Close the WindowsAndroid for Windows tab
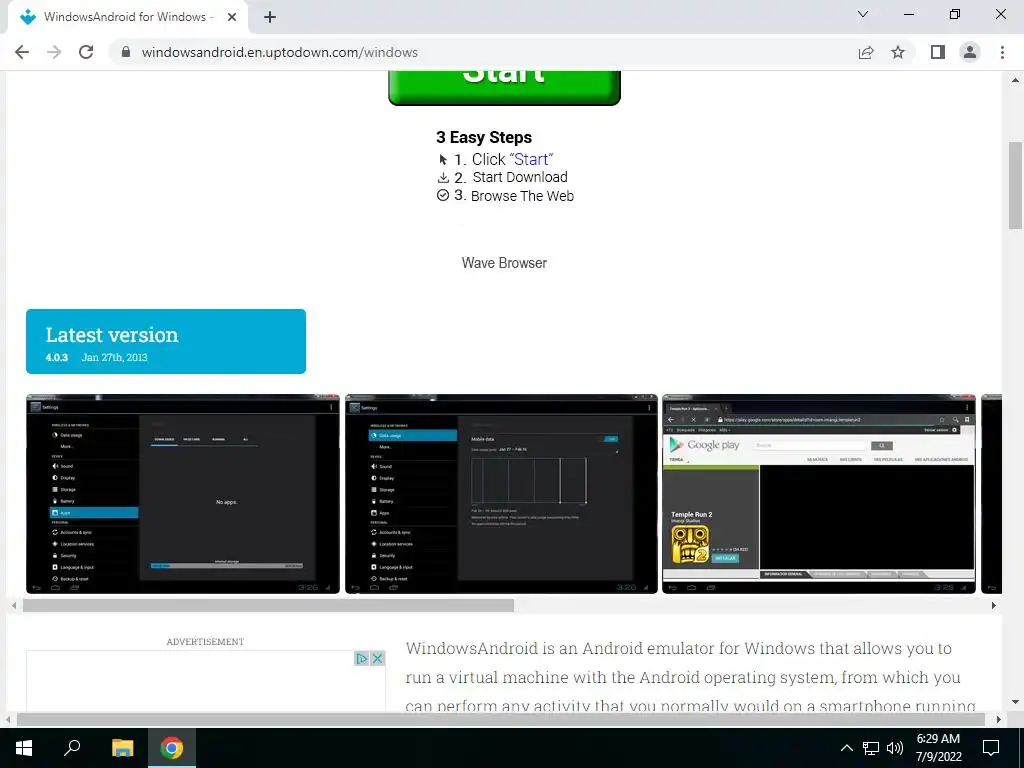 [232, 17]
